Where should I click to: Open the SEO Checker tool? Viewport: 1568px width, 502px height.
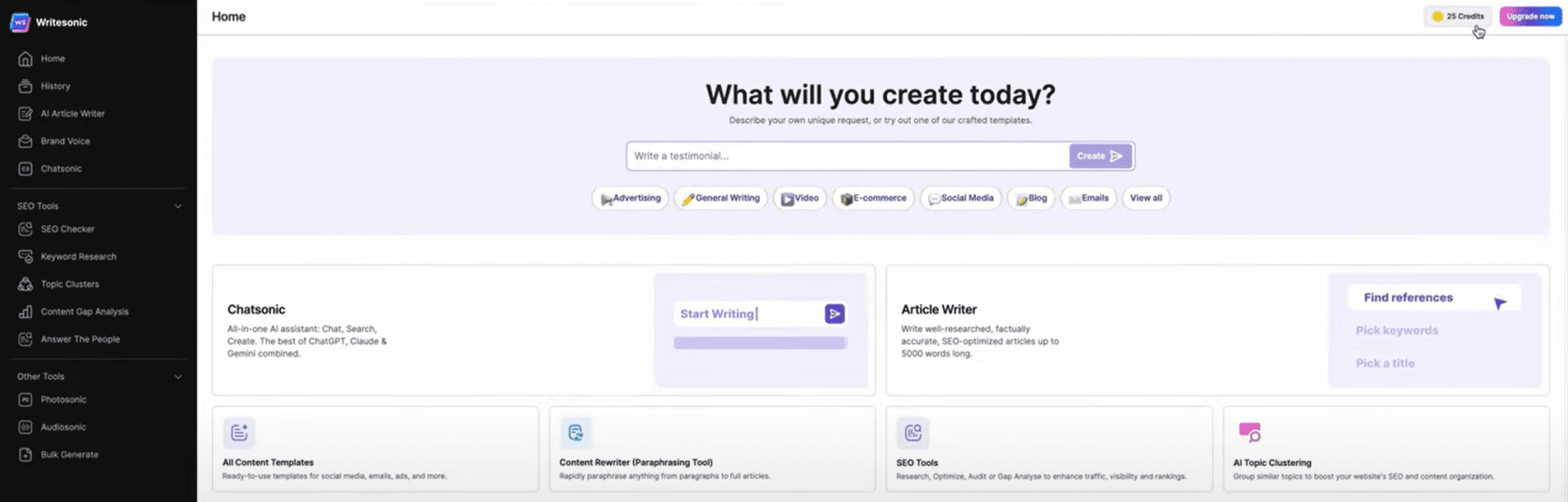click(x=67, y=229)
